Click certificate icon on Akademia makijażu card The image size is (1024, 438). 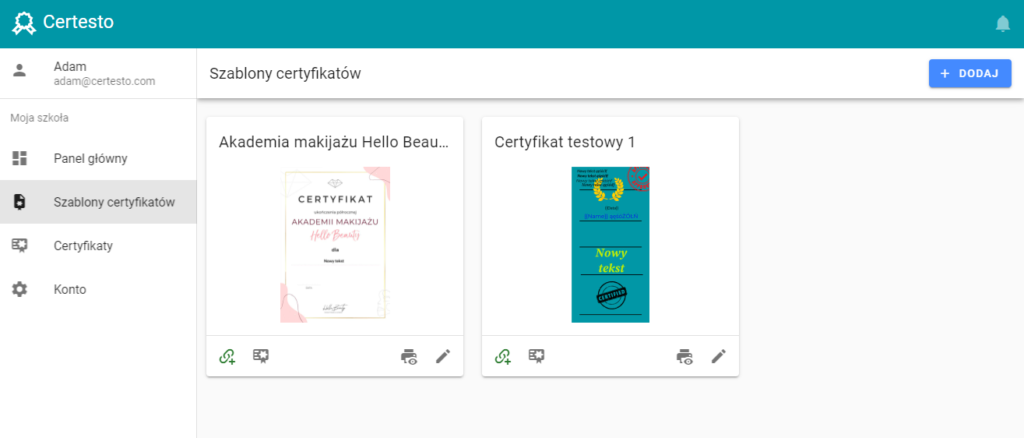(261, 356)
